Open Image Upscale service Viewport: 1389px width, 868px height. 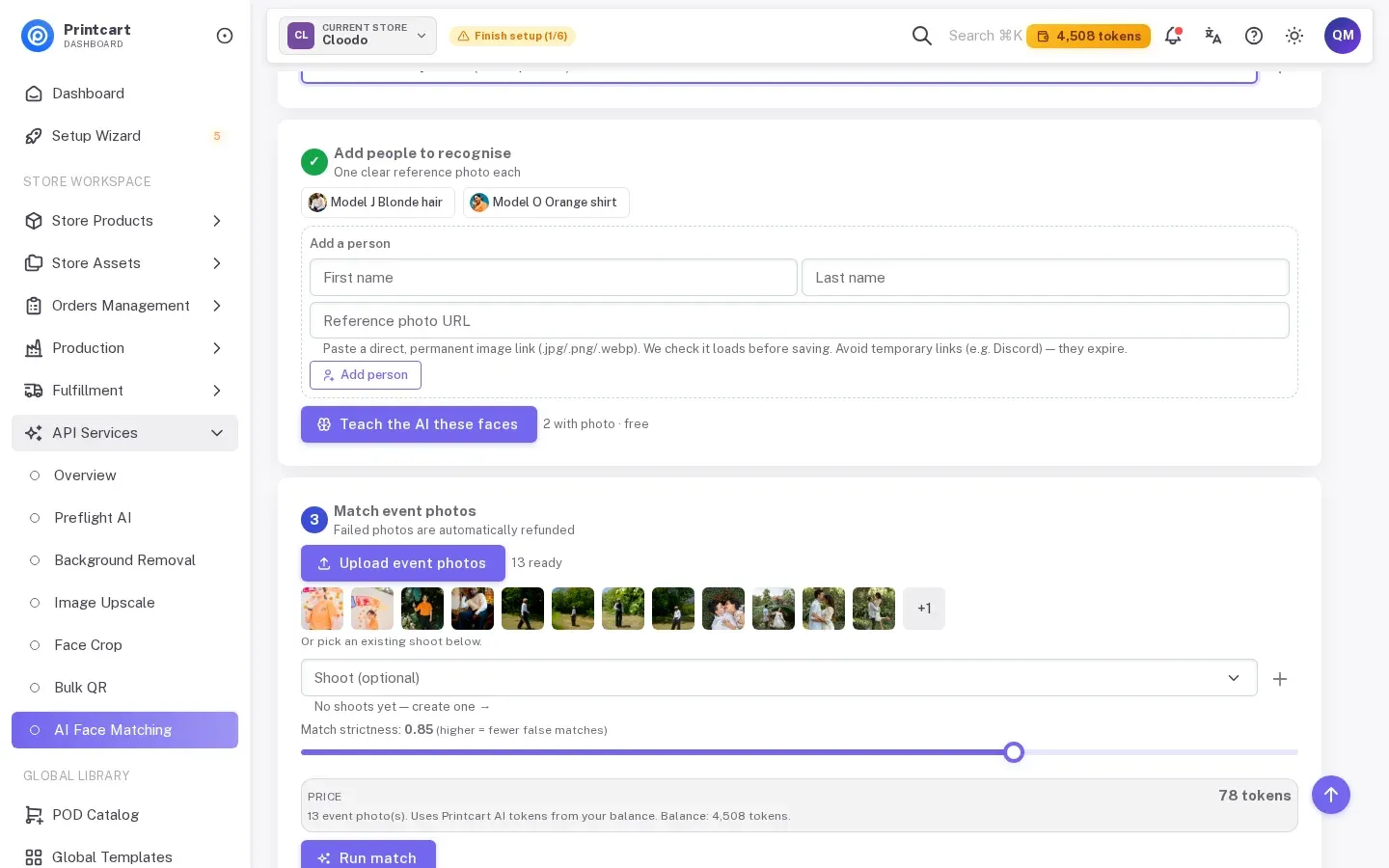click(125, 603)
